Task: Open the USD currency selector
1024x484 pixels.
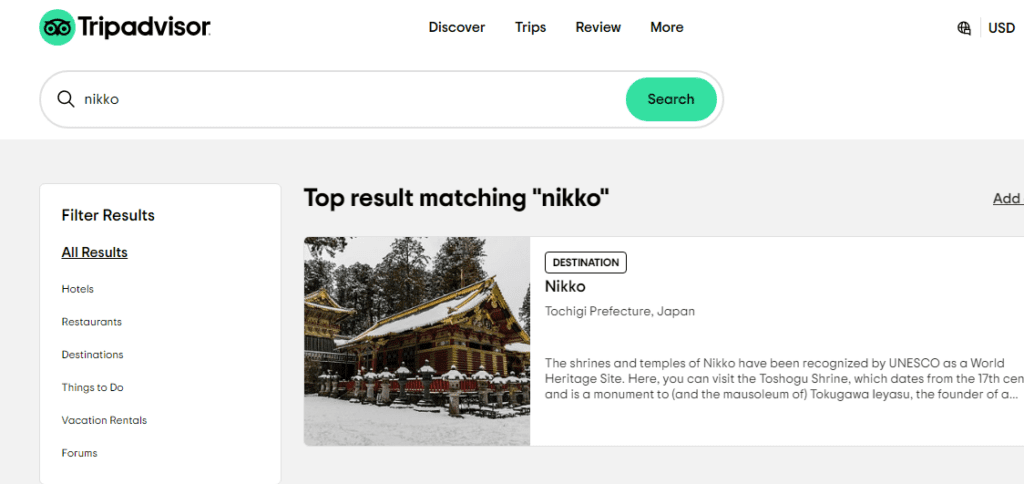Action: [x=1001, y=28]
